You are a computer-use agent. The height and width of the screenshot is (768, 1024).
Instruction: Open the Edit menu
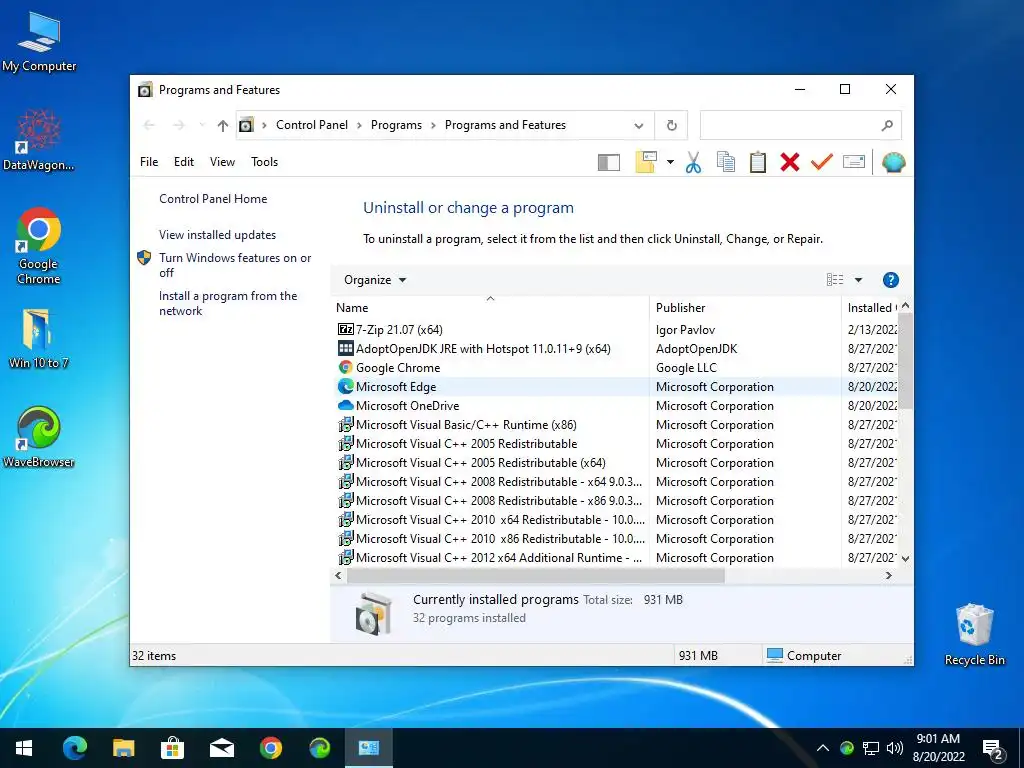click(x=184, y=162)
